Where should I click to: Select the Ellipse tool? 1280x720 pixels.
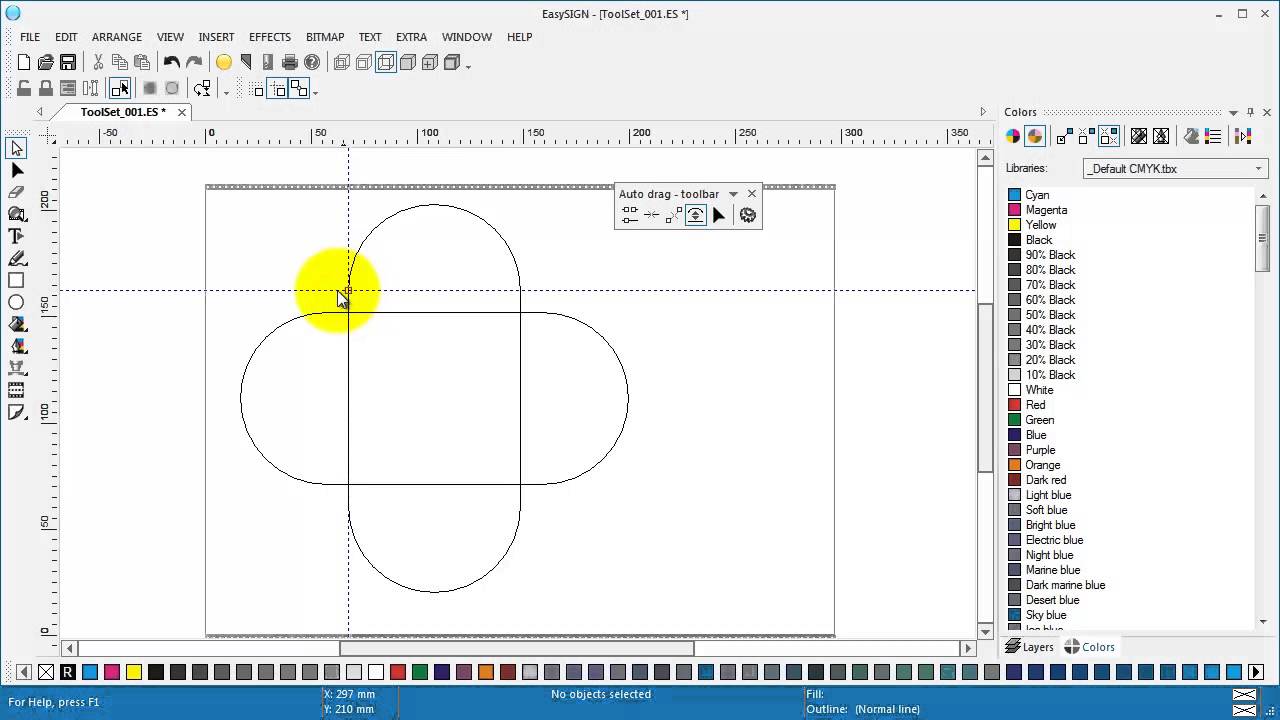pyautogui.click(x=16, y=303)
